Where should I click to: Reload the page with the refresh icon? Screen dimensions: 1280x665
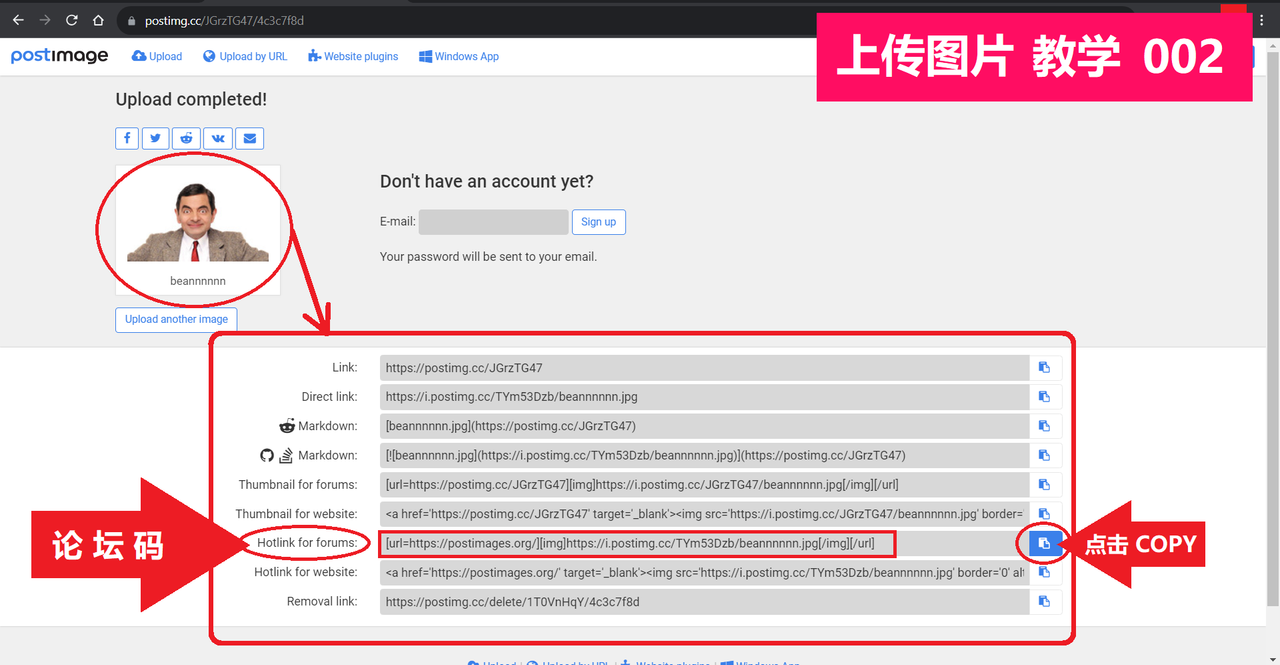tap(72, 20)
